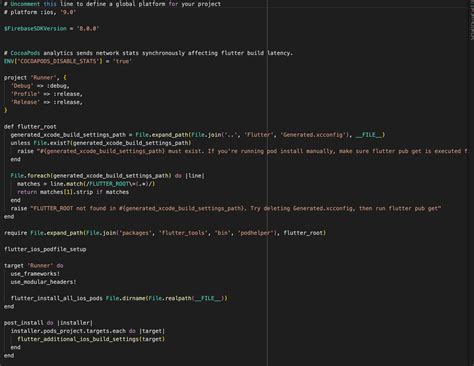Click the "flutter_ios_podfile_setup" line

pos(45,249)
